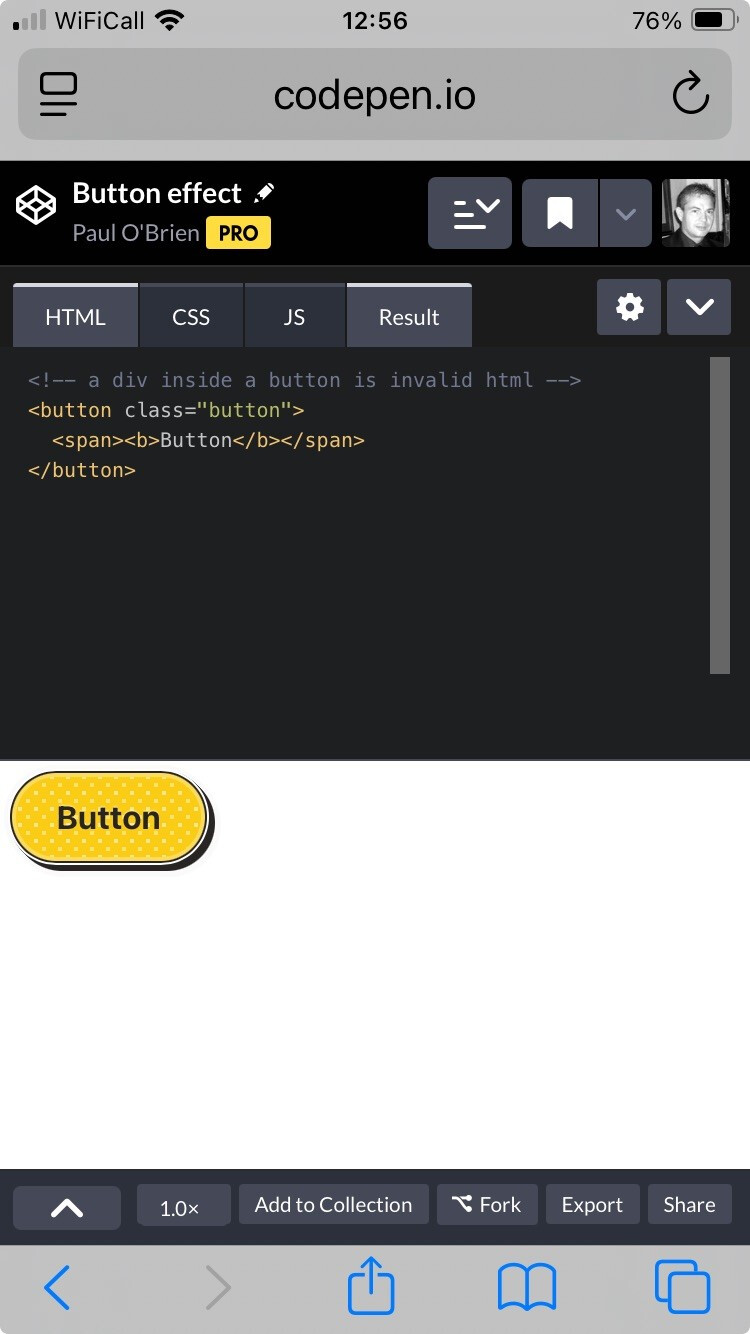
Task: Open the change view layout button
Action: [470, 213]
